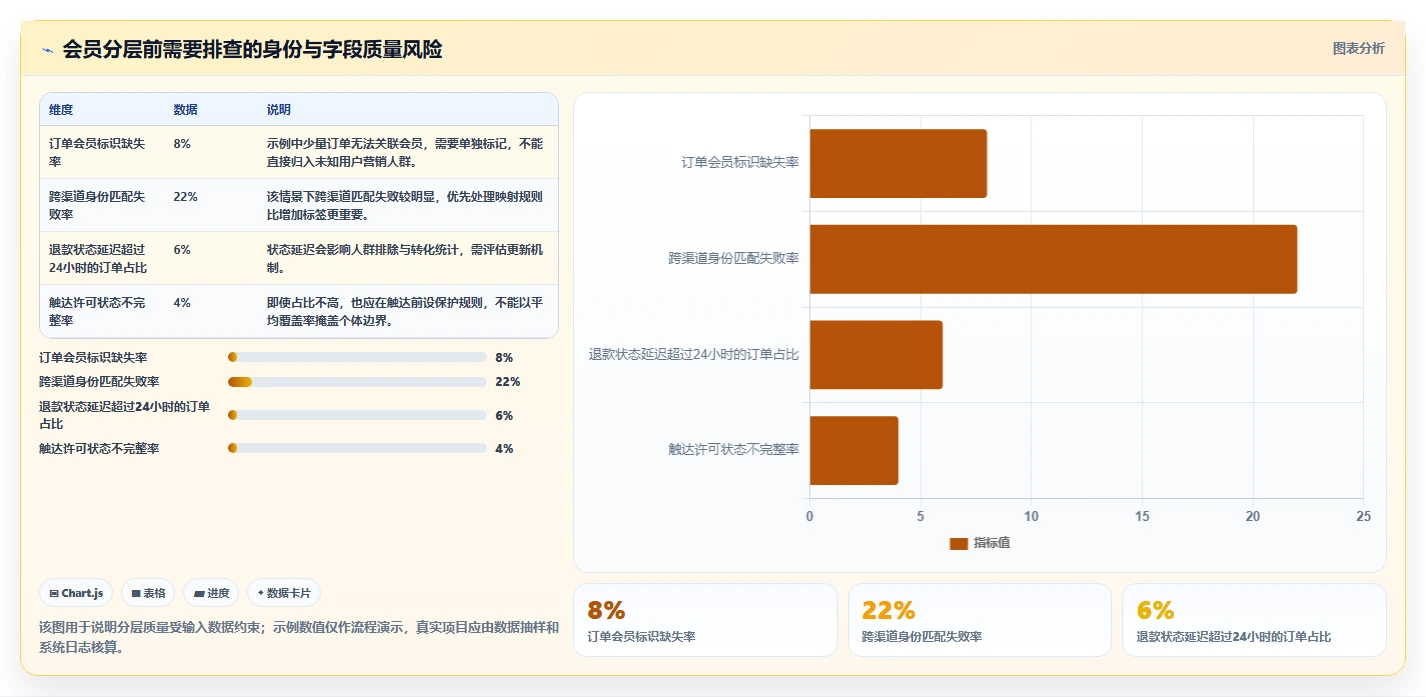Click the lightning icon beside the title
Screen dimensions: 1426x697
click(47, 50)
